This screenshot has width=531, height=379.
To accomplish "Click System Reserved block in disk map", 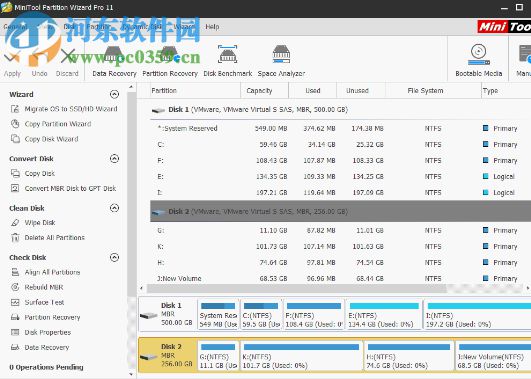I will click(218, 315).
